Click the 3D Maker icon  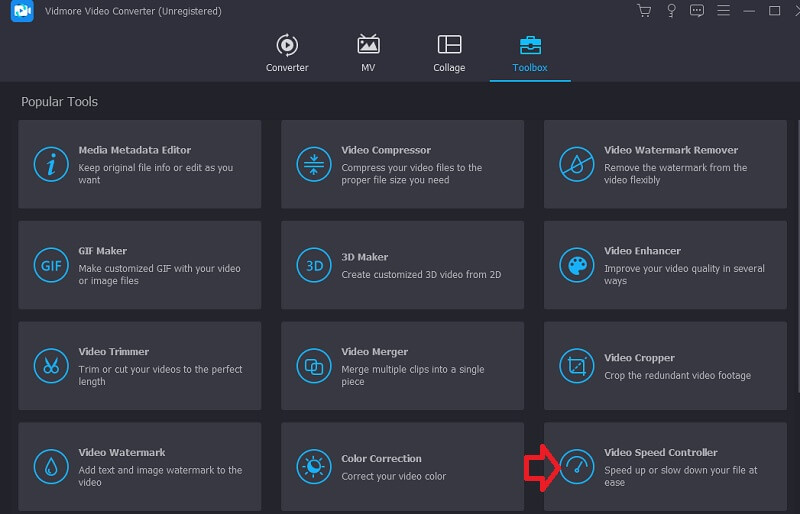coord(313,265)
